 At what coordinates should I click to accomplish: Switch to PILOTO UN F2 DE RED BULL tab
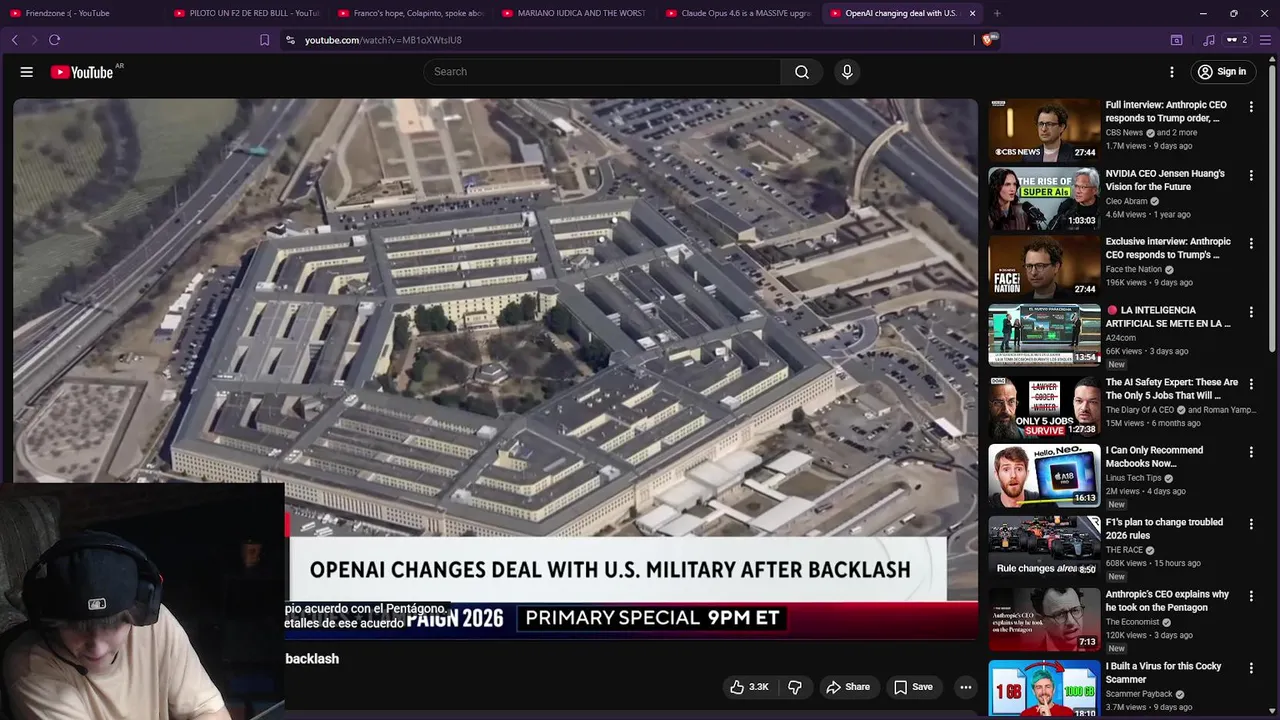point(245,13)
